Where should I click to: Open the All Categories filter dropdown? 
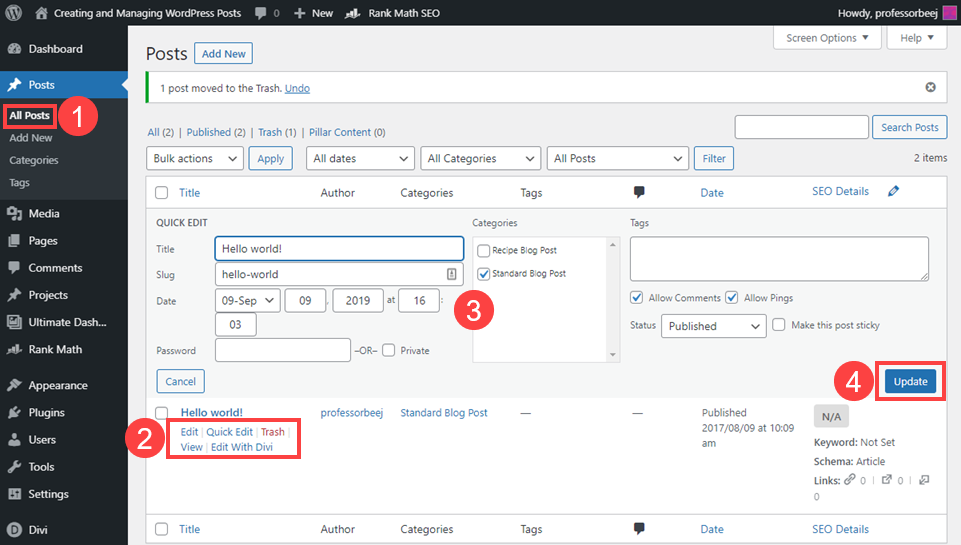pyautogui.click(x=480, y=158)
